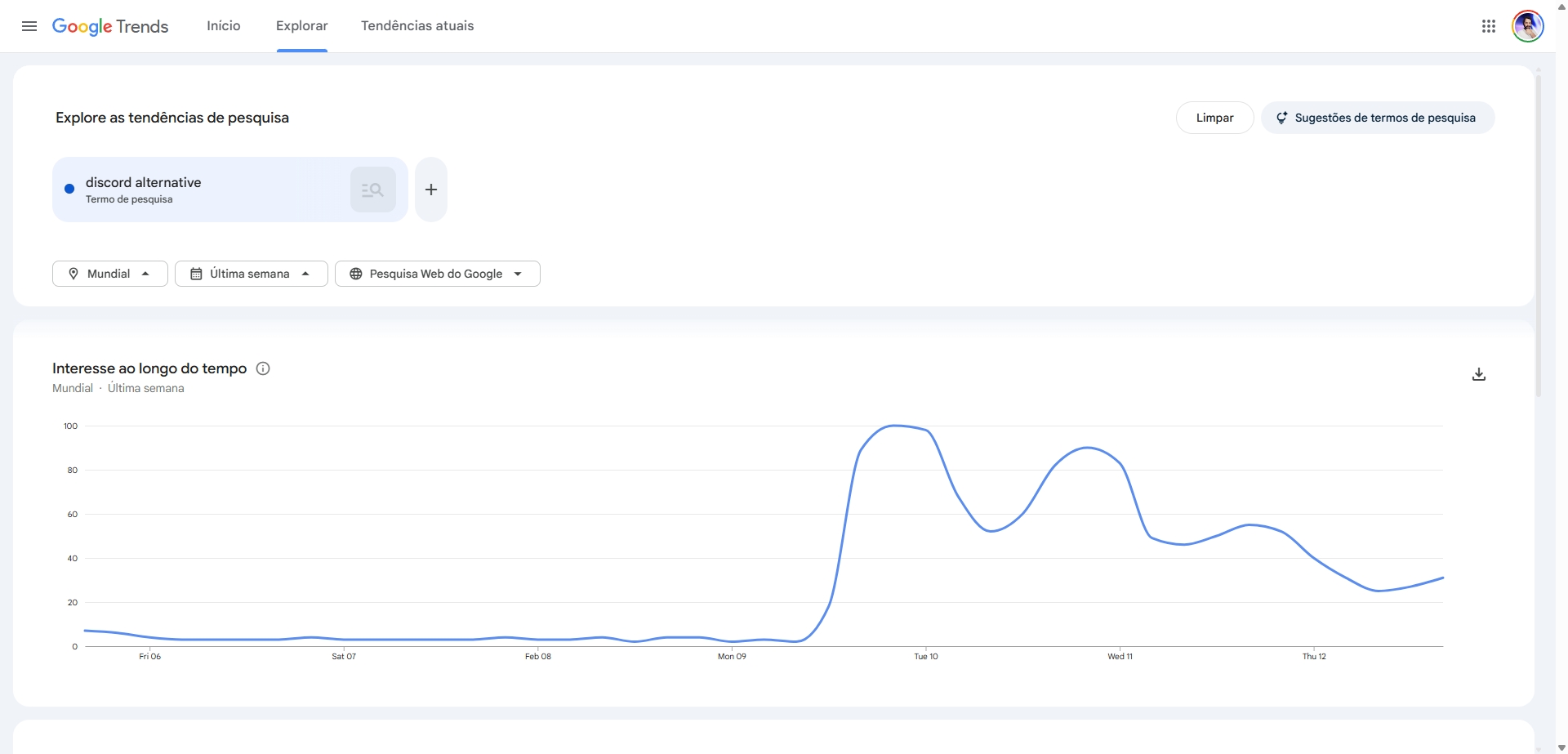Switch to the Início tab
Image resolution: width=1568 pixels, height=754 pixels.
pyautogui.click(x=223, y=25)
